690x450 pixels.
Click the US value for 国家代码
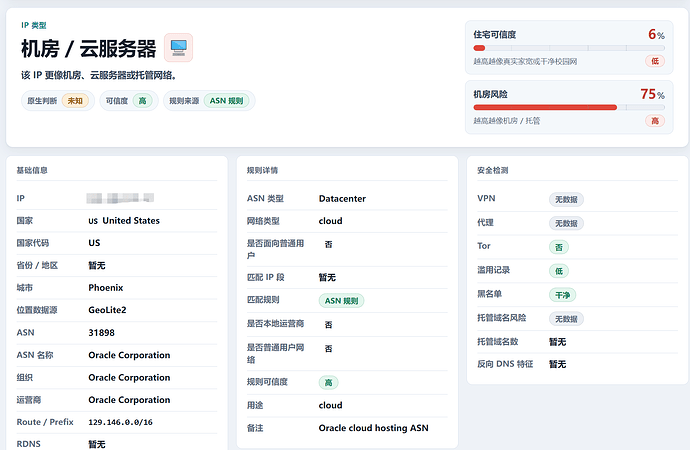[x=94, y=243]
